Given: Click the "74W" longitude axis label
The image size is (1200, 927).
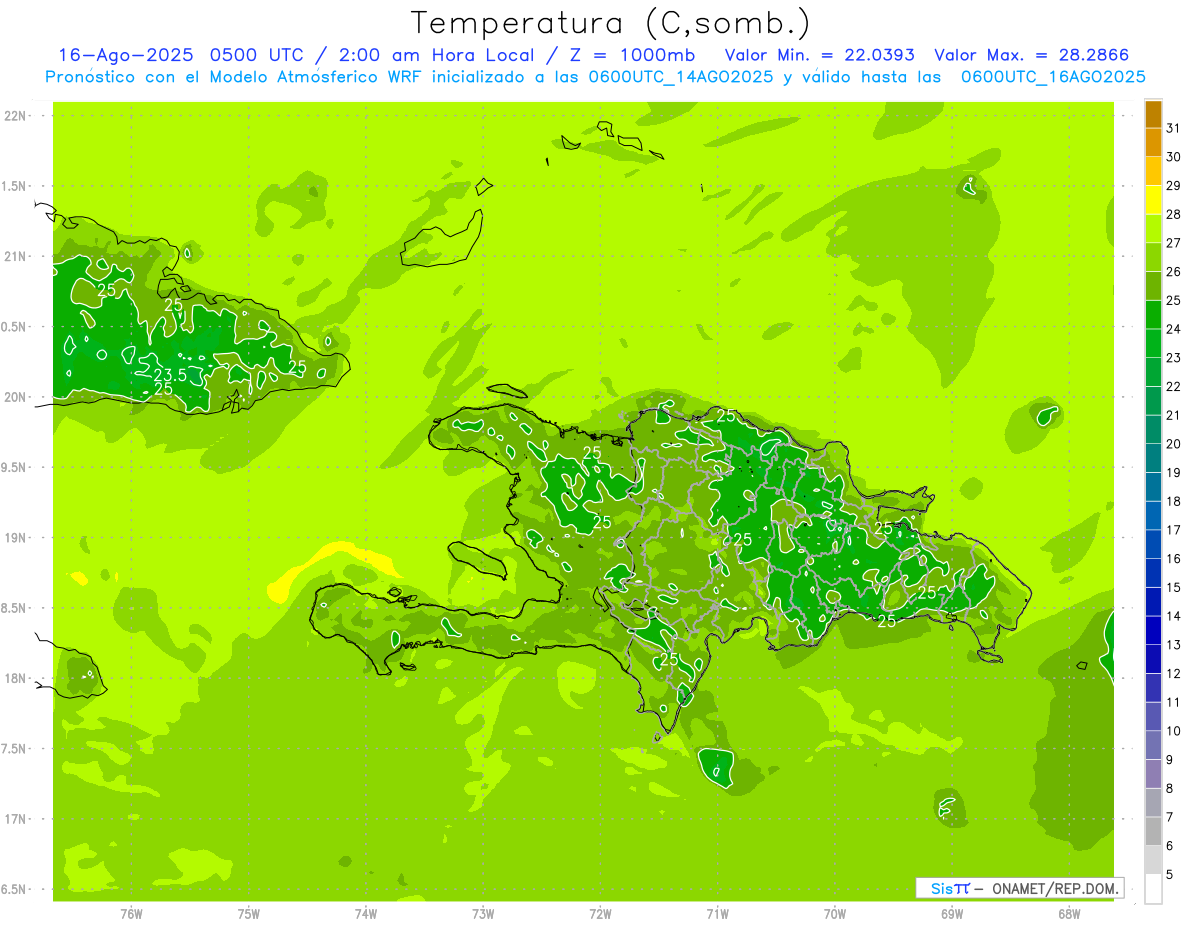Looking at the screenshot, I should click(366, 914).
